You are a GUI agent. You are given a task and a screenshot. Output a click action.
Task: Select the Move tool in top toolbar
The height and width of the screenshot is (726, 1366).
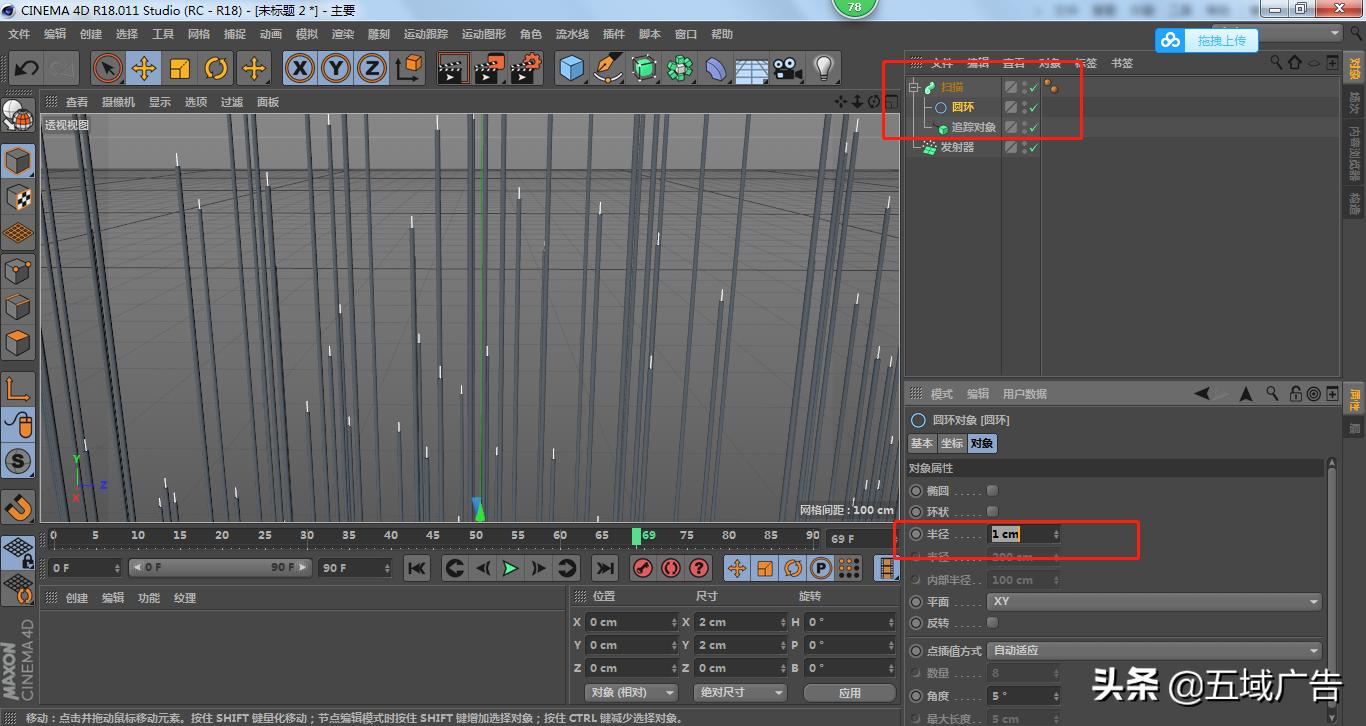(x=144, y=69)
